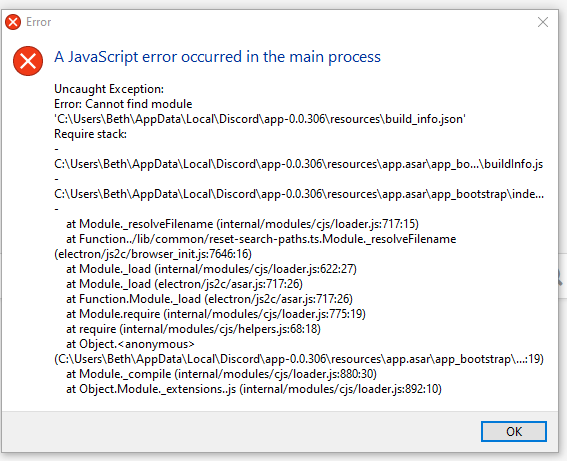Click the path ending in app_bootstrap\inde...
567x461 pixels.
[x=299, y=194]
